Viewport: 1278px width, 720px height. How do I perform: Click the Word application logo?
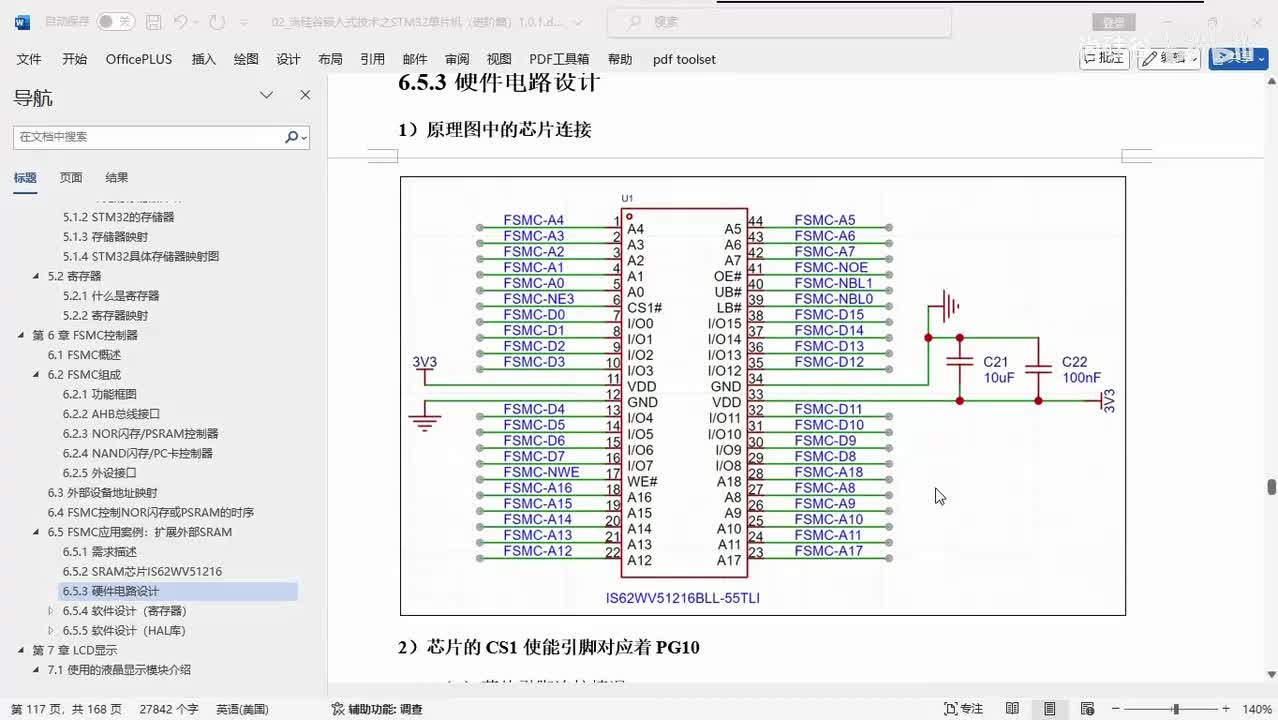[22, 22]
